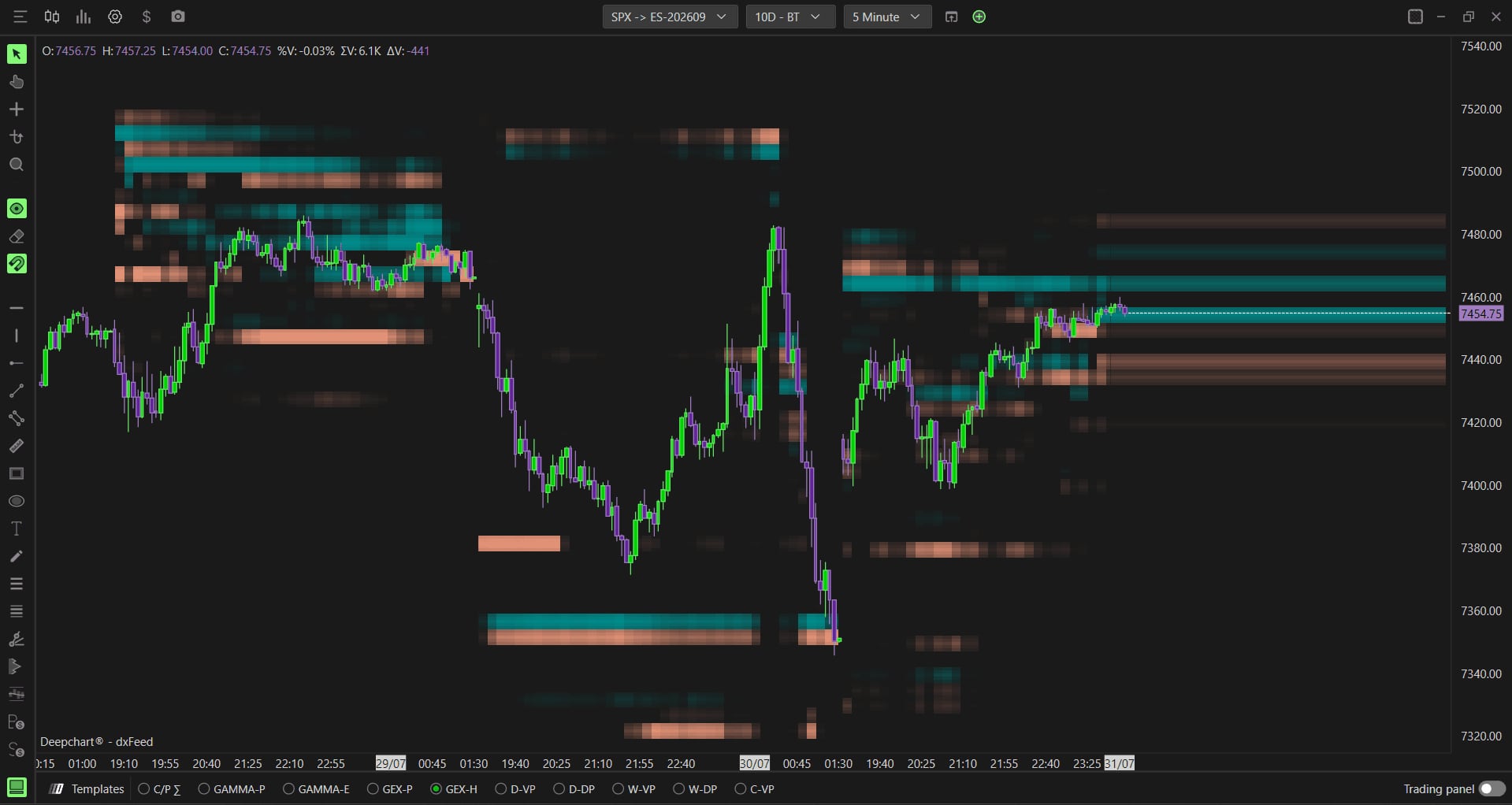
Task: Click the square layout icon at top right
Action: click(x=1415, y=17)
